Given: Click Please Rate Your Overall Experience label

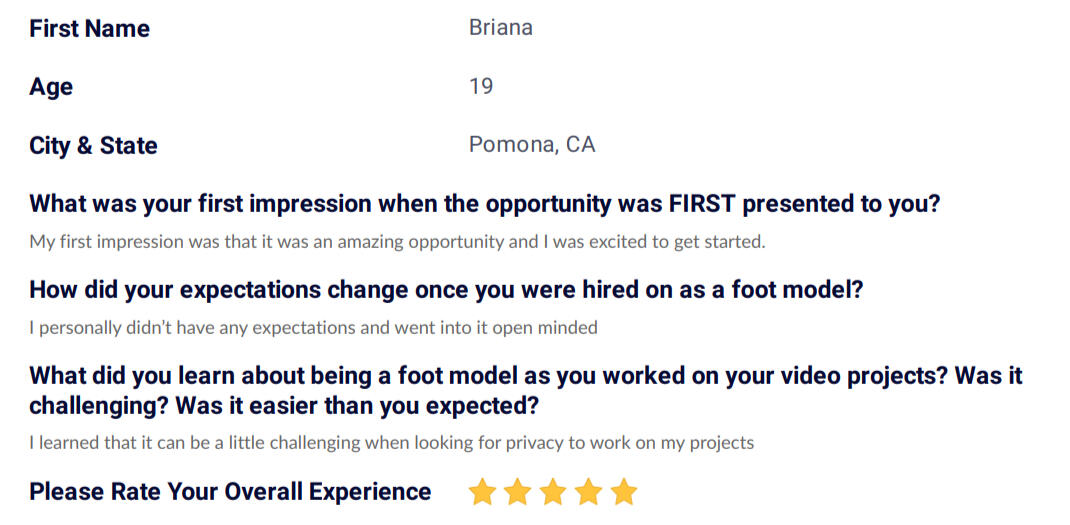Looking at the screenshot, I should [230, 492].
